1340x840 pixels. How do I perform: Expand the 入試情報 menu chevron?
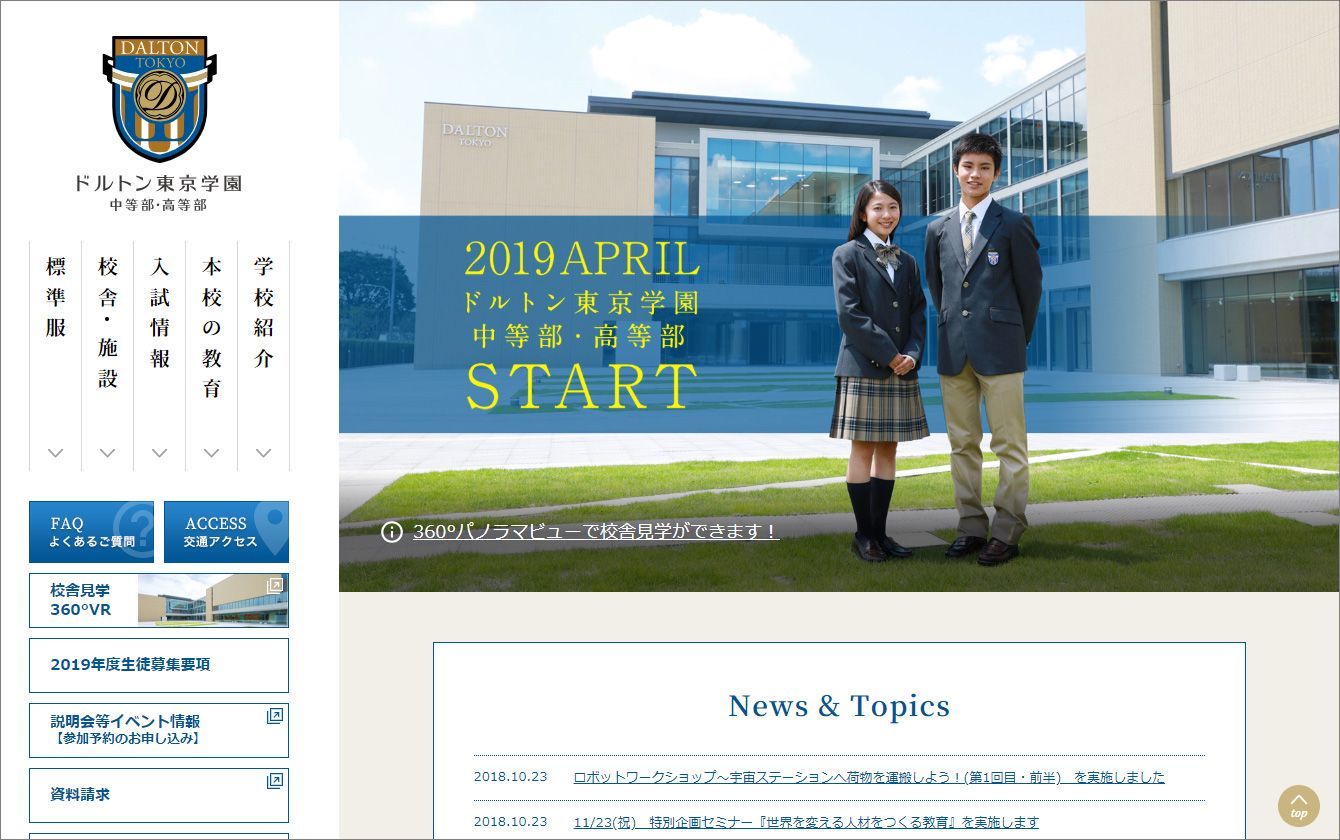coord(160,453)
